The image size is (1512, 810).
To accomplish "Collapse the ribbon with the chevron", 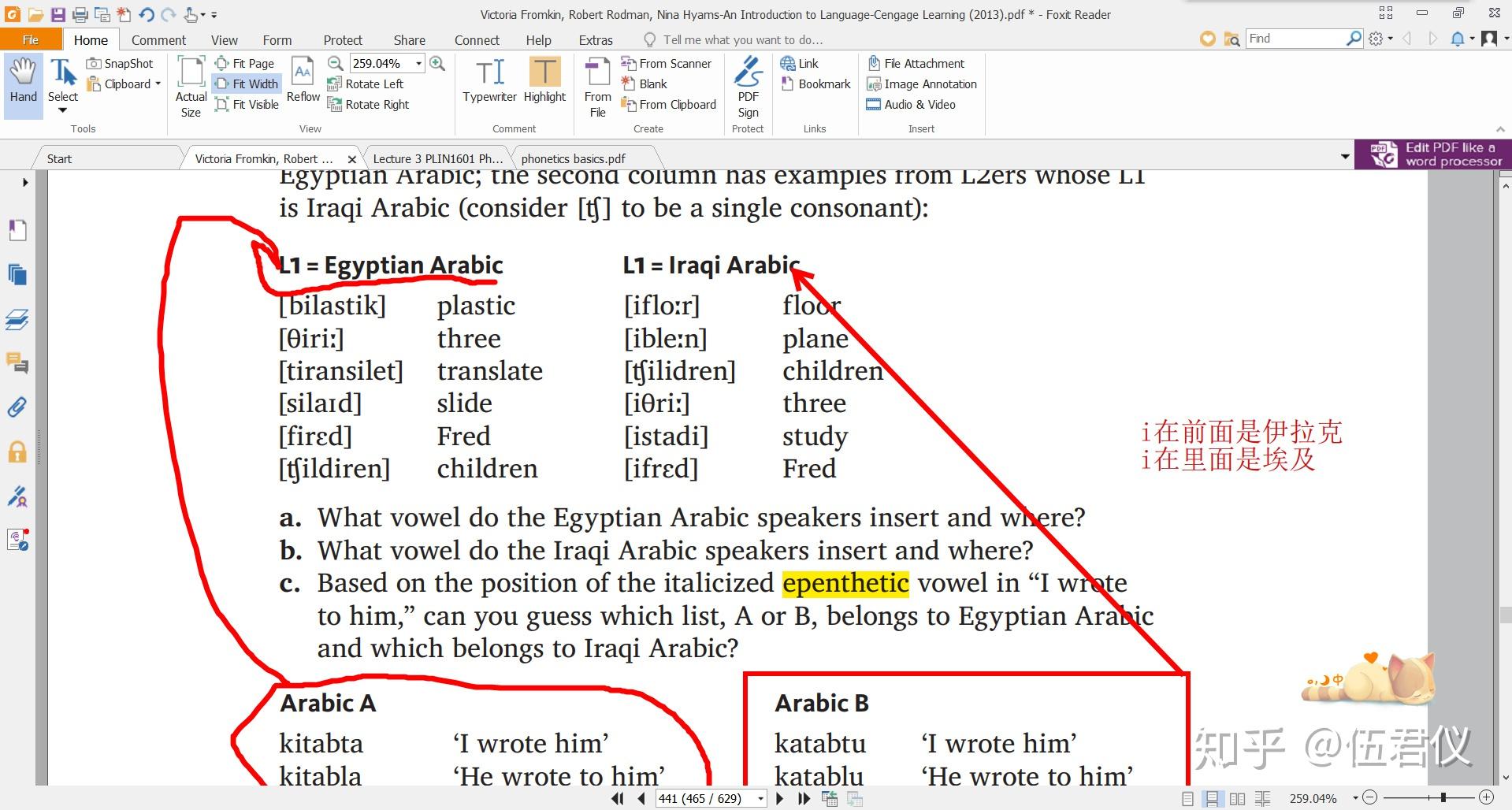I will click(x=1499, y=129).
